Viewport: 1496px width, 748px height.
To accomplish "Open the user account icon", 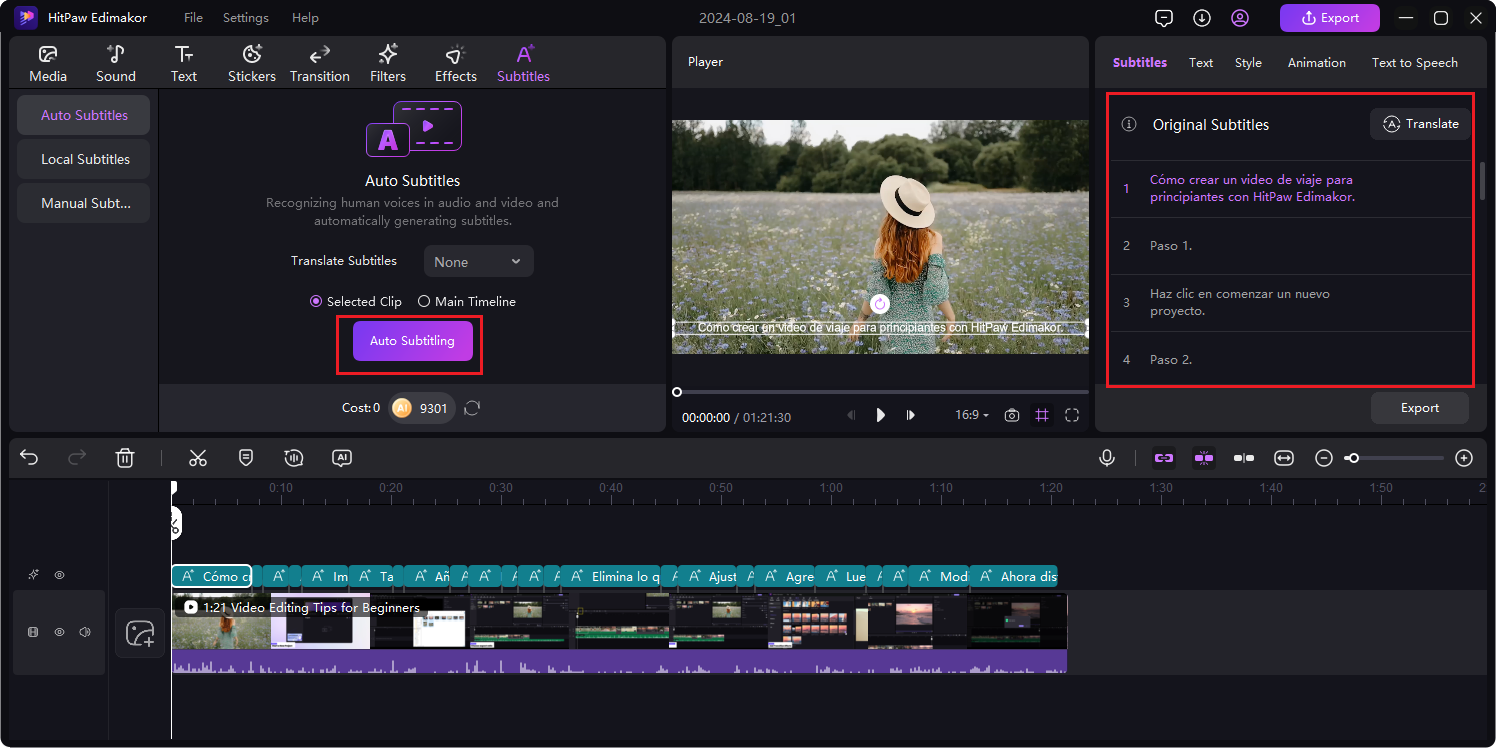I will pyautogui.click(x=1240, y=18).
